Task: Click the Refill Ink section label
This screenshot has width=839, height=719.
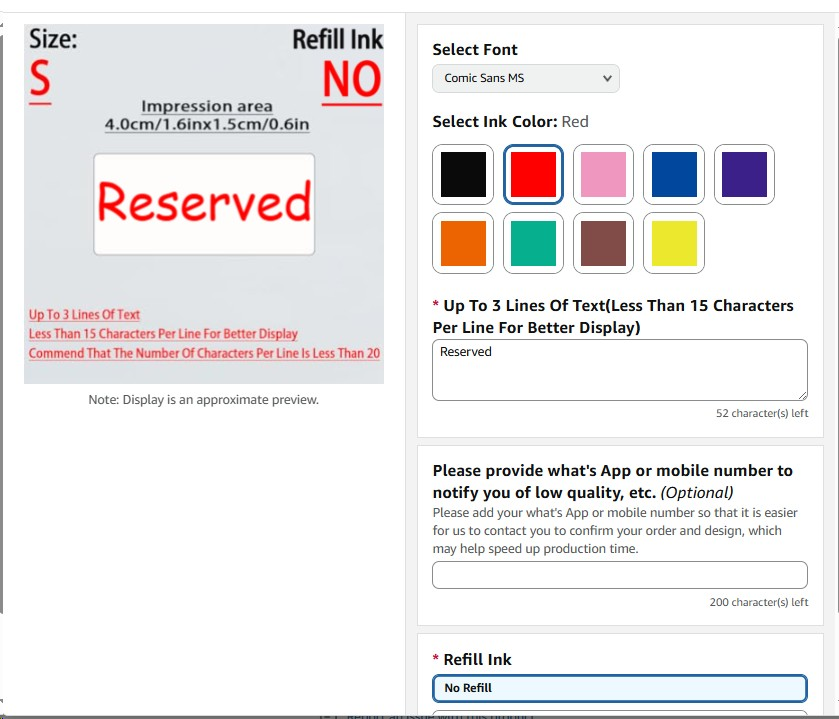Action: [477, 659]
